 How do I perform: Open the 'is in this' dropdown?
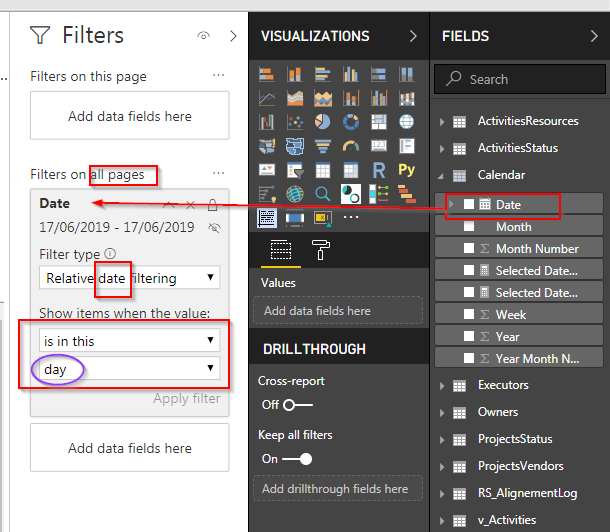[x=130, y=341]
